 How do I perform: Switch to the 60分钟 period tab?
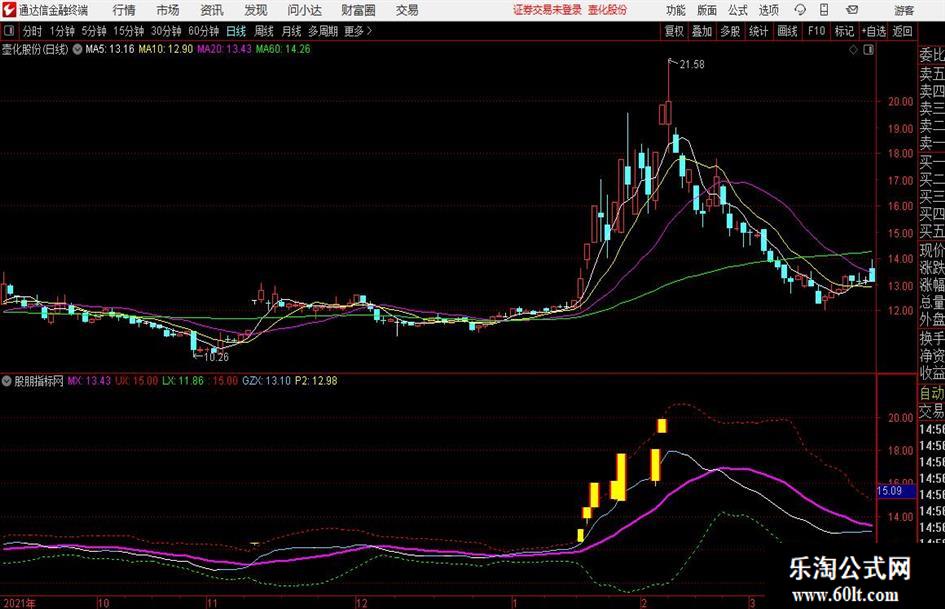pos(204,31)
